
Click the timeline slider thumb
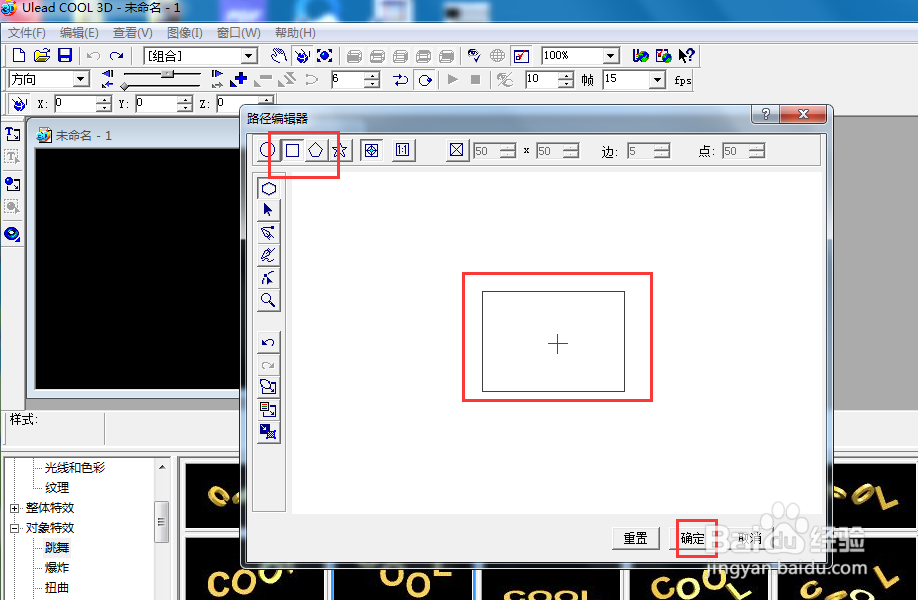168,74
